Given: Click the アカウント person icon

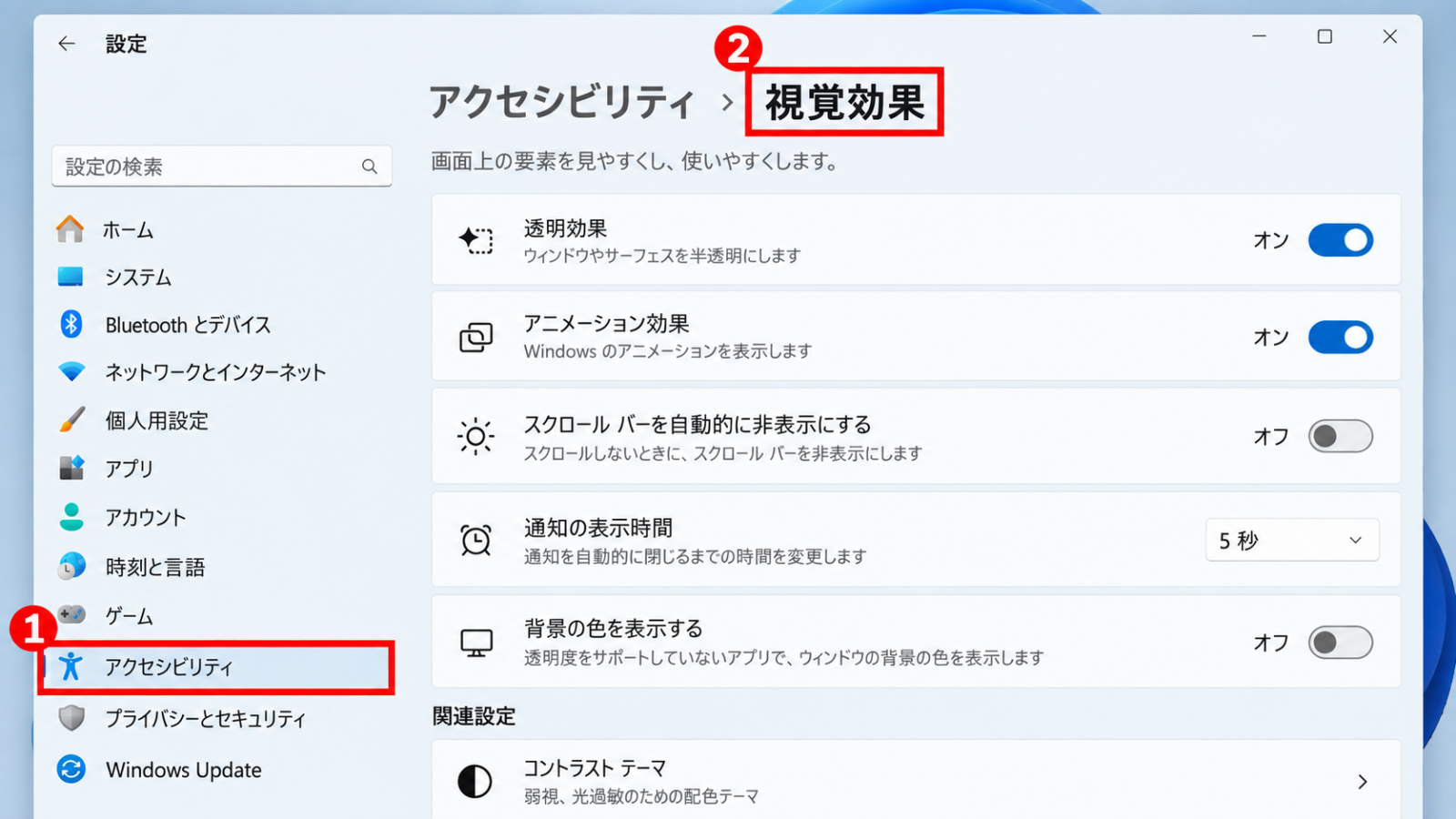Looking at the screenshot, I should (71, 516).
